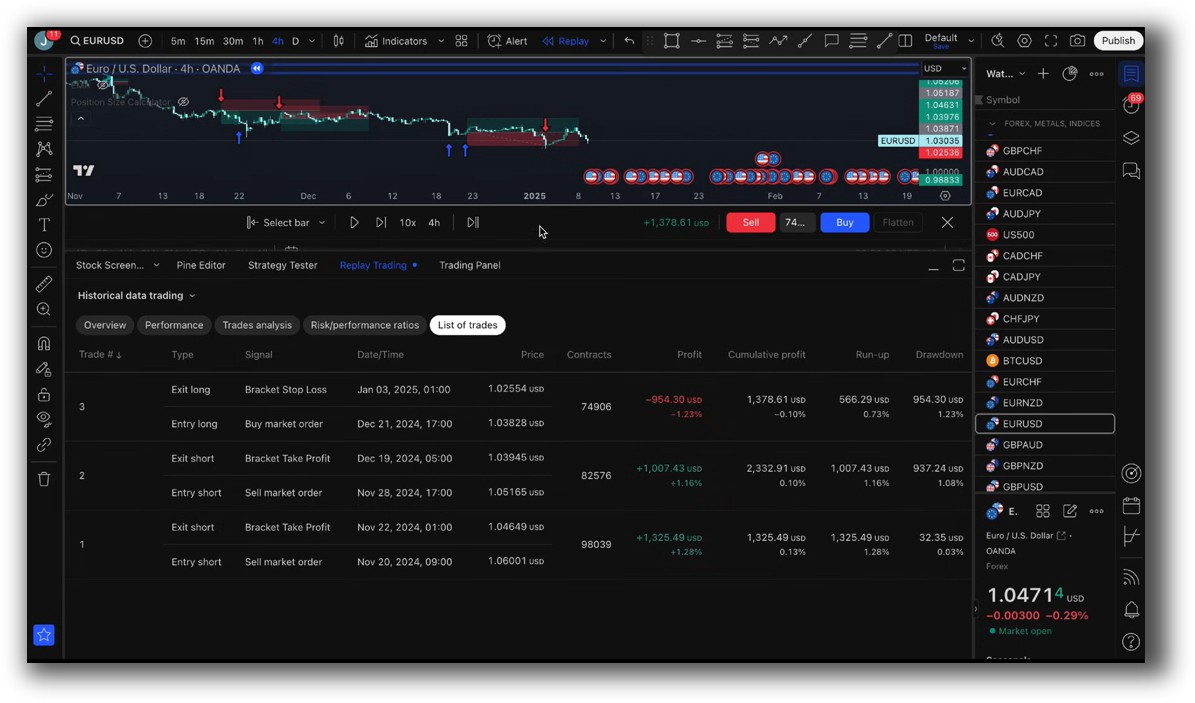Expand the Historical data trading dropdown
The image size is (1195, 703).
pyautogui.click(x=136, y=295)
